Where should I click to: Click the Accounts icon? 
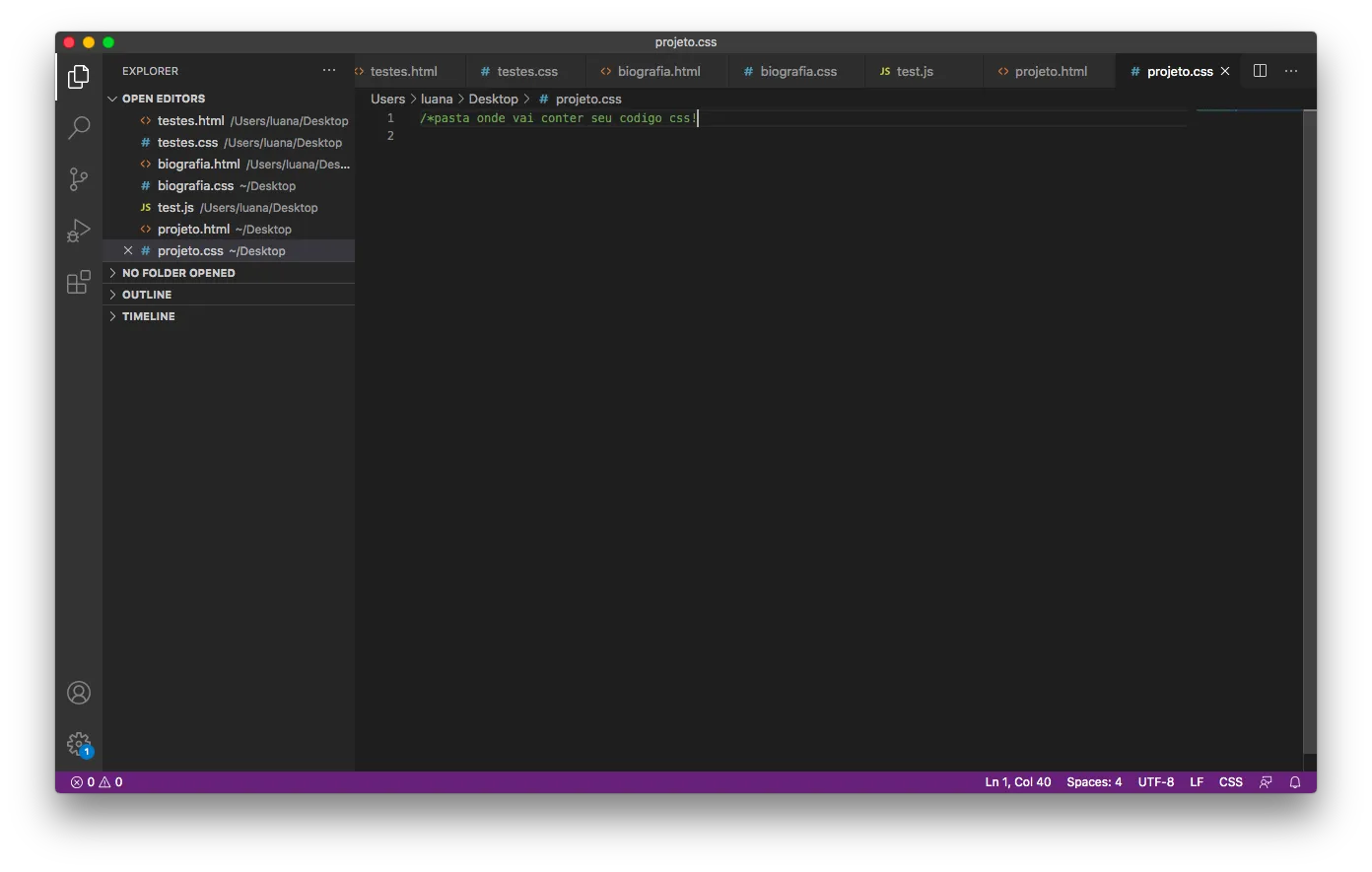pyautogui.click(x=79, y=693)
